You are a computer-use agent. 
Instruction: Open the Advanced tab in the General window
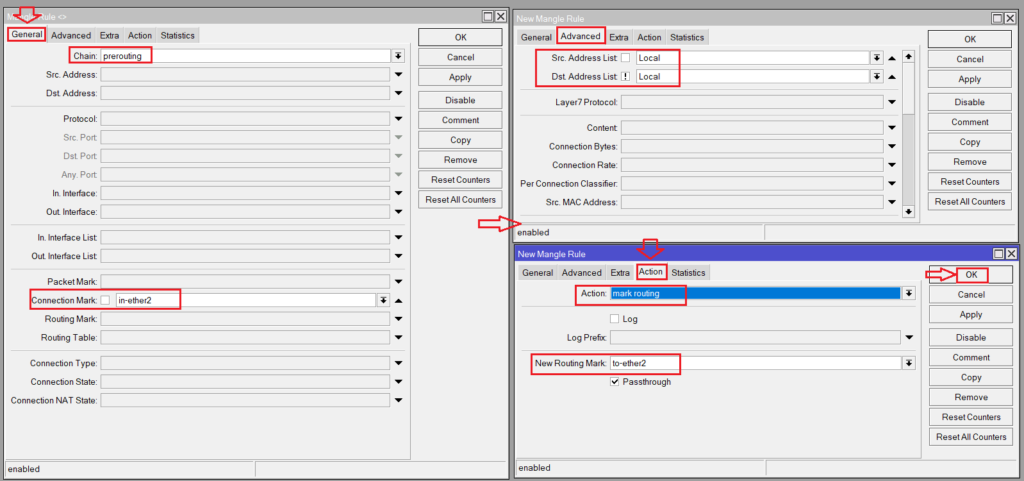coord(71,35)
